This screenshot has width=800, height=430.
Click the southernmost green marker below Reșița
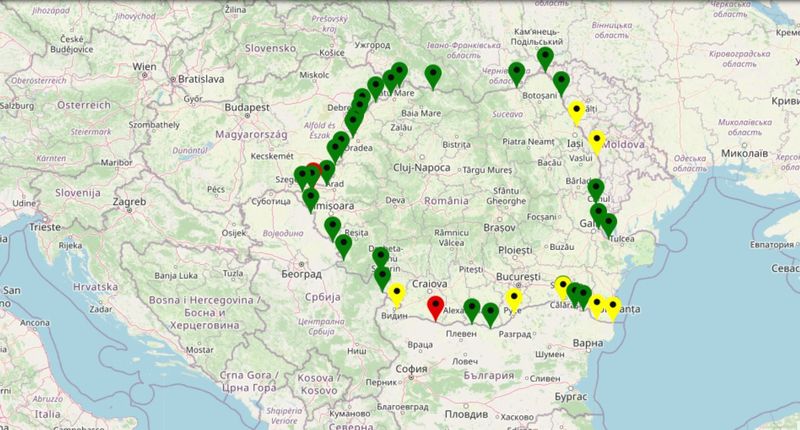coord(343,246)
